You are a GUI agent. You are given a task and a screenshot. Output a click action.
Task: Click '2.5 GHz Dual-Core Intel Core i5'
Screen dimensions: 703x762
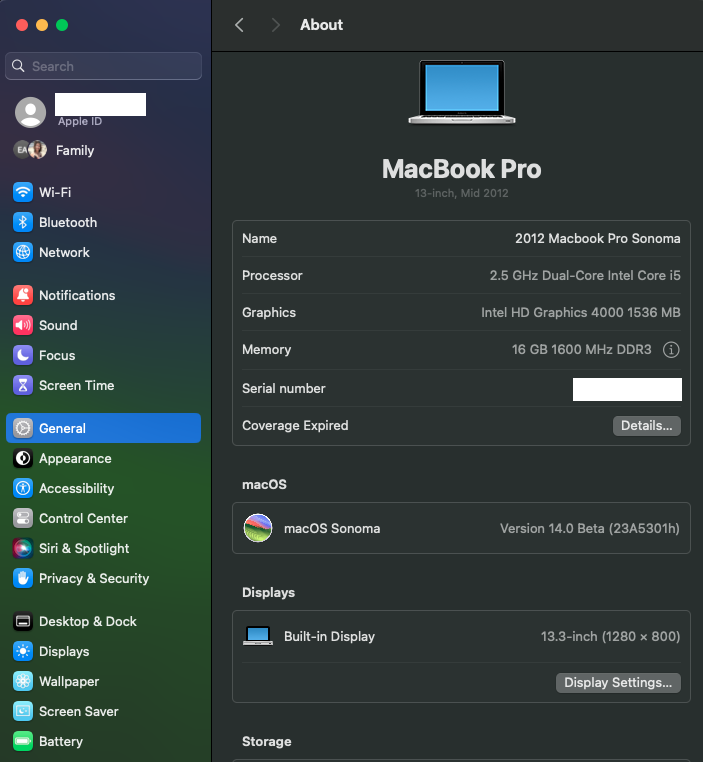click(x=585, y=276)
